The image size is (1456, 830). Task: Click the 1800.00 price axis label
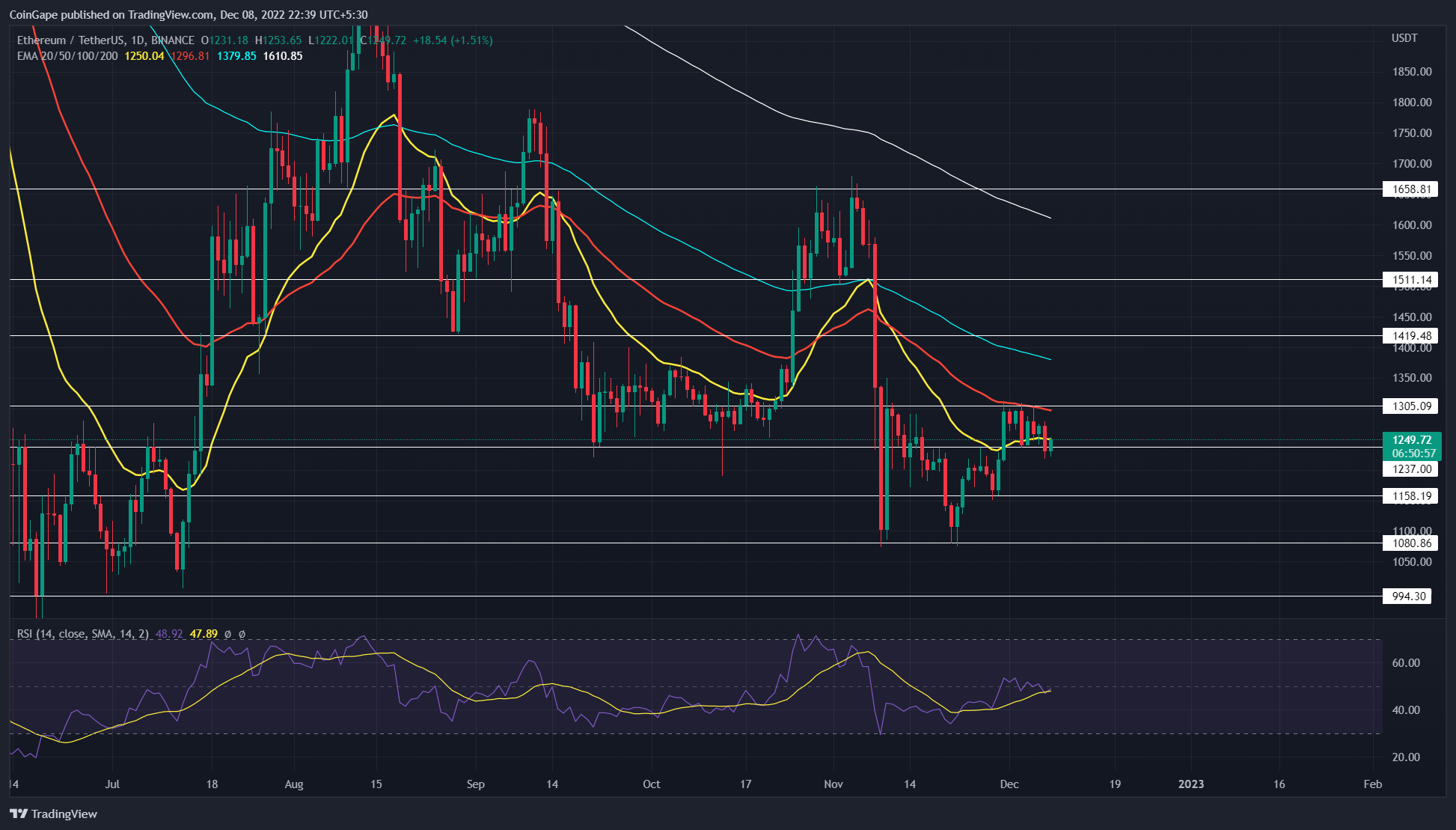pyautogui.click(x=1412, y=103)
